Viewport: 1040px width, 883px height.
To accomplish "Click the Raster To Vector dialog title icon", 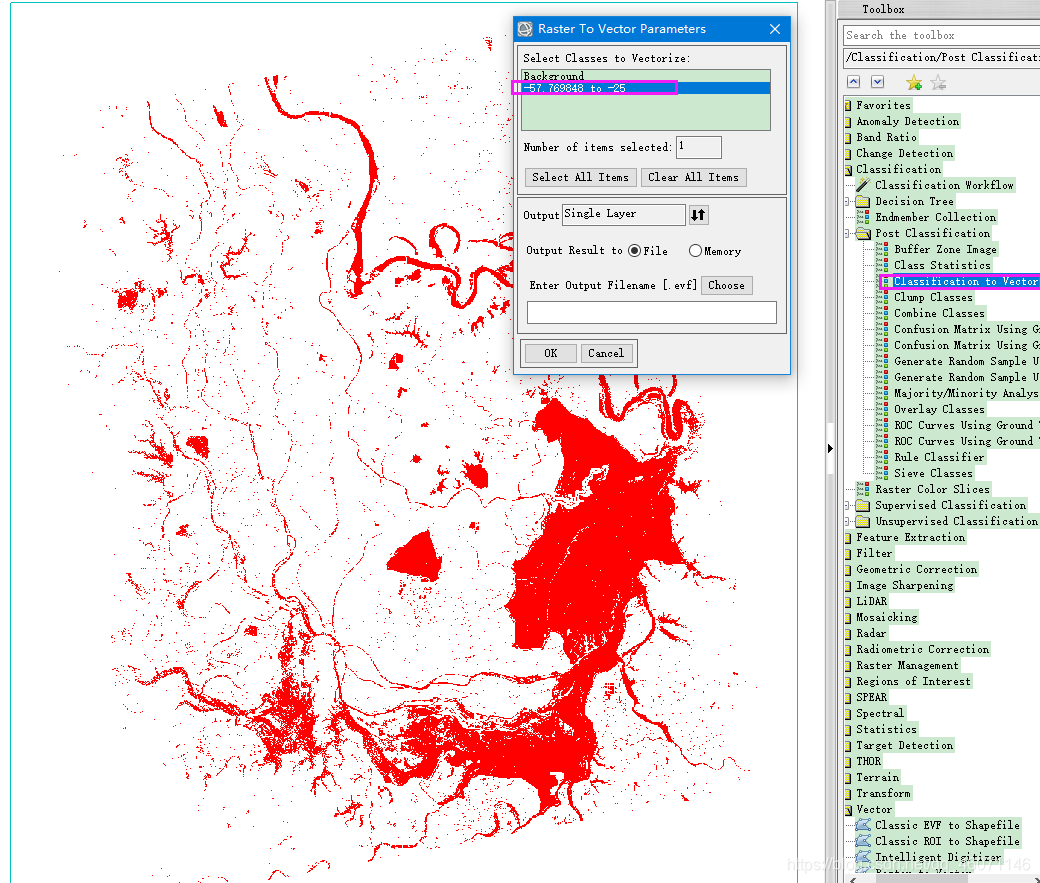I will pos(525,29).
